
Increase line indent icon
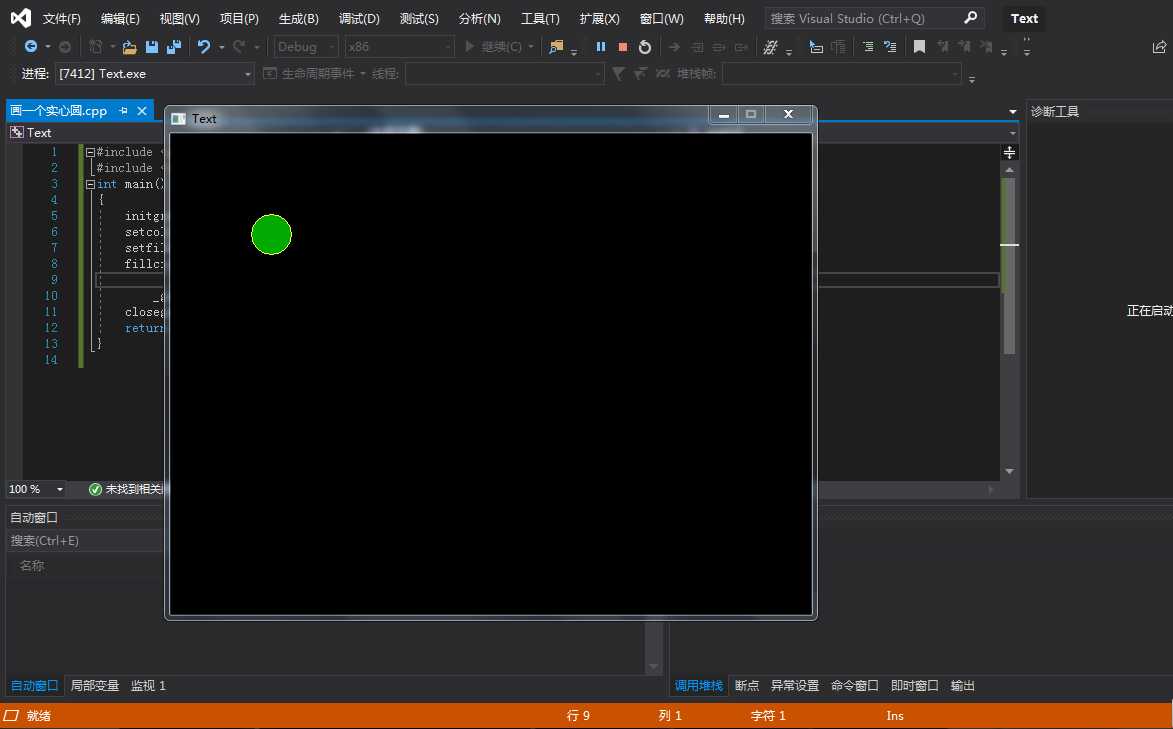pyautogui.click(x=889, y=47)
